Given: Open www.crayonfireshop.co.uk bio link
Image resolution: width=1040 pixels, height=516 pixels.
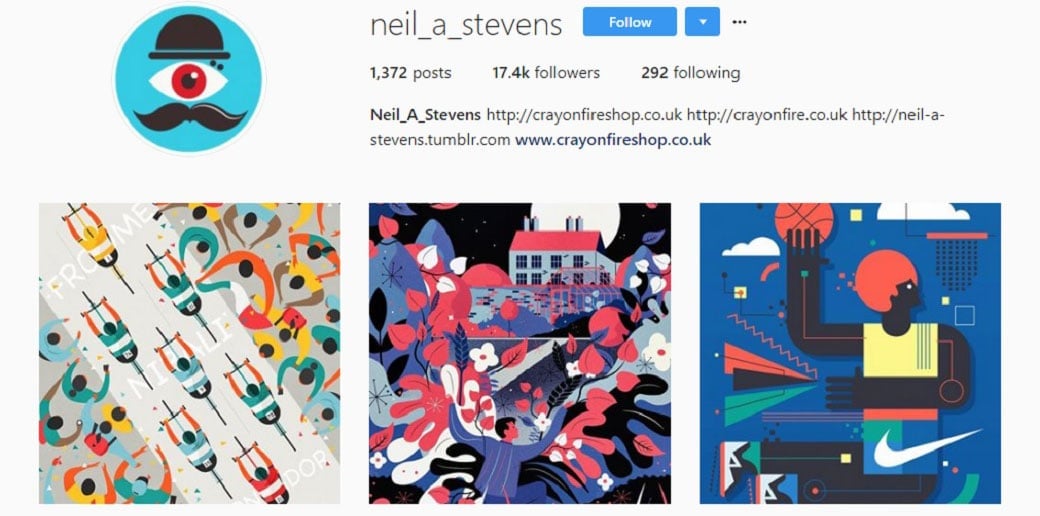Looking at the screenshot, I should point(613,140).
